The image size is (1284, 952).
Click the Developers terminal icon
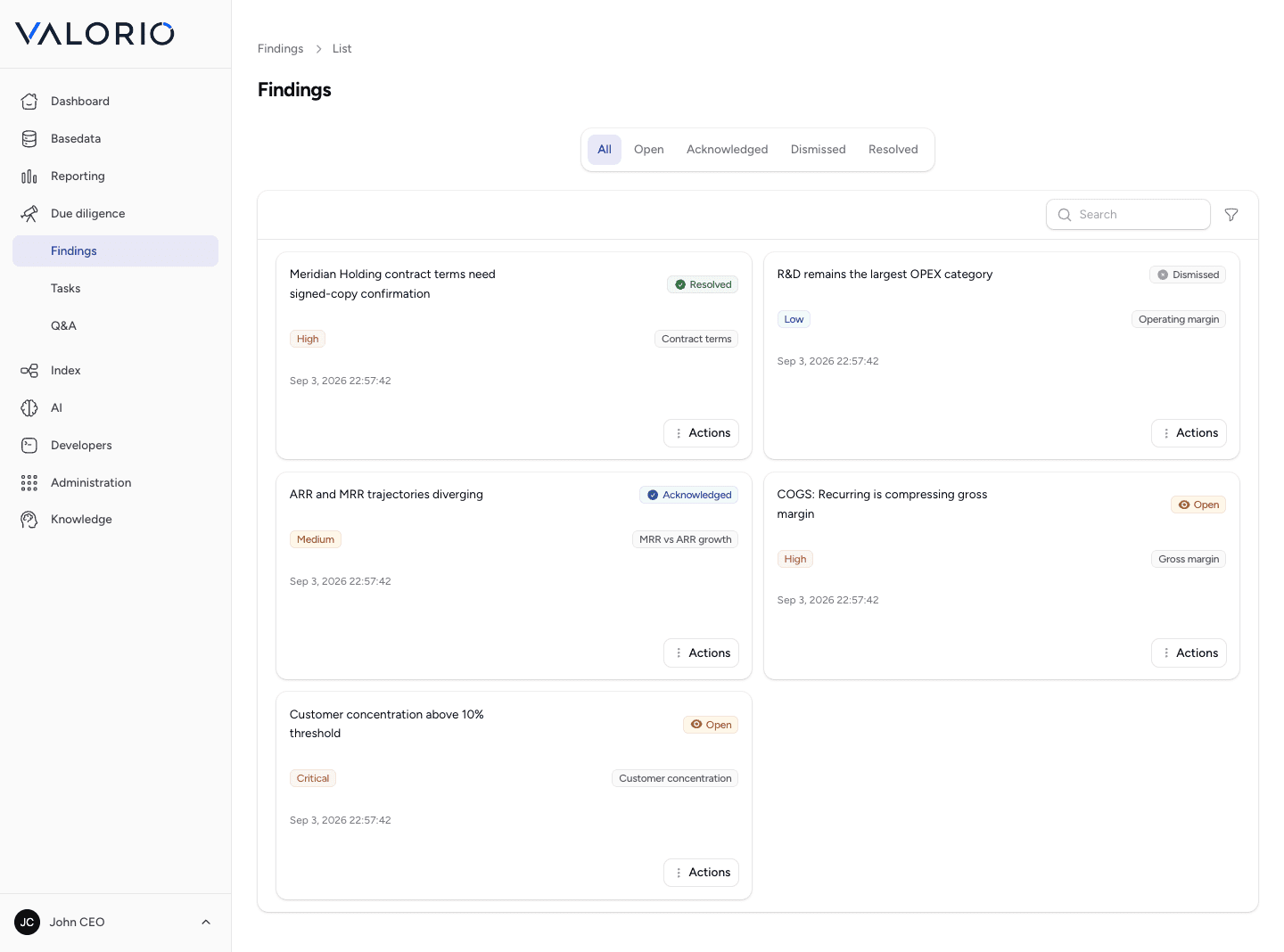29,446
